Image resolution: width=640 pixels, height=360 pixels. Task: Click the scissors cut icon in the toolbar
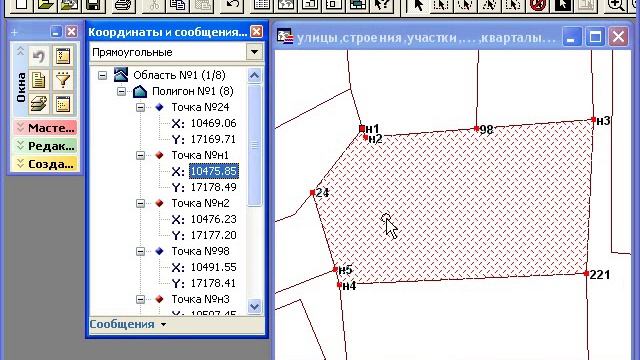[154, 6]
